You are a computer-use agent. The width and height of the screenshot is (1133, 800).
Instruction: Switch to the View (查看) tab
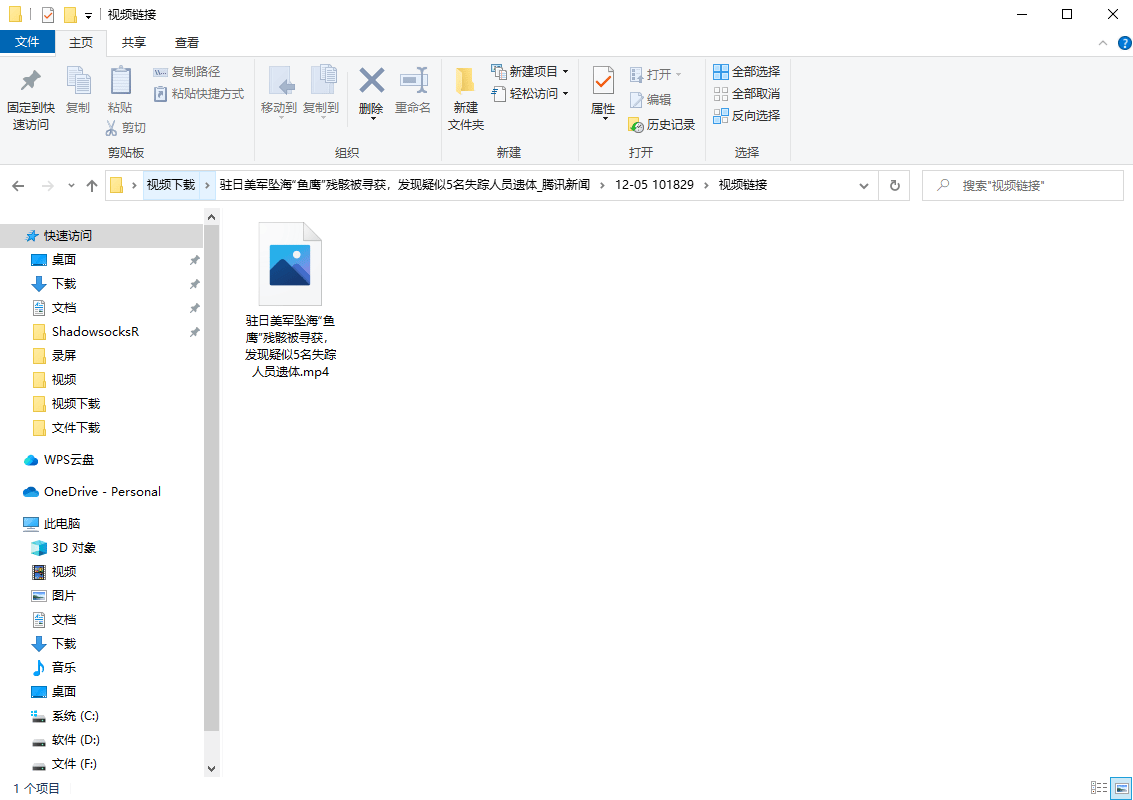click(186, 43)
